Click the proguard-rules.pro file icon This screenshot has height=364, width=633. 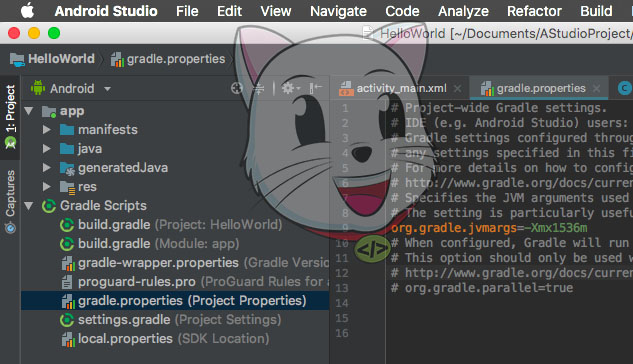(x=67, y=282)
